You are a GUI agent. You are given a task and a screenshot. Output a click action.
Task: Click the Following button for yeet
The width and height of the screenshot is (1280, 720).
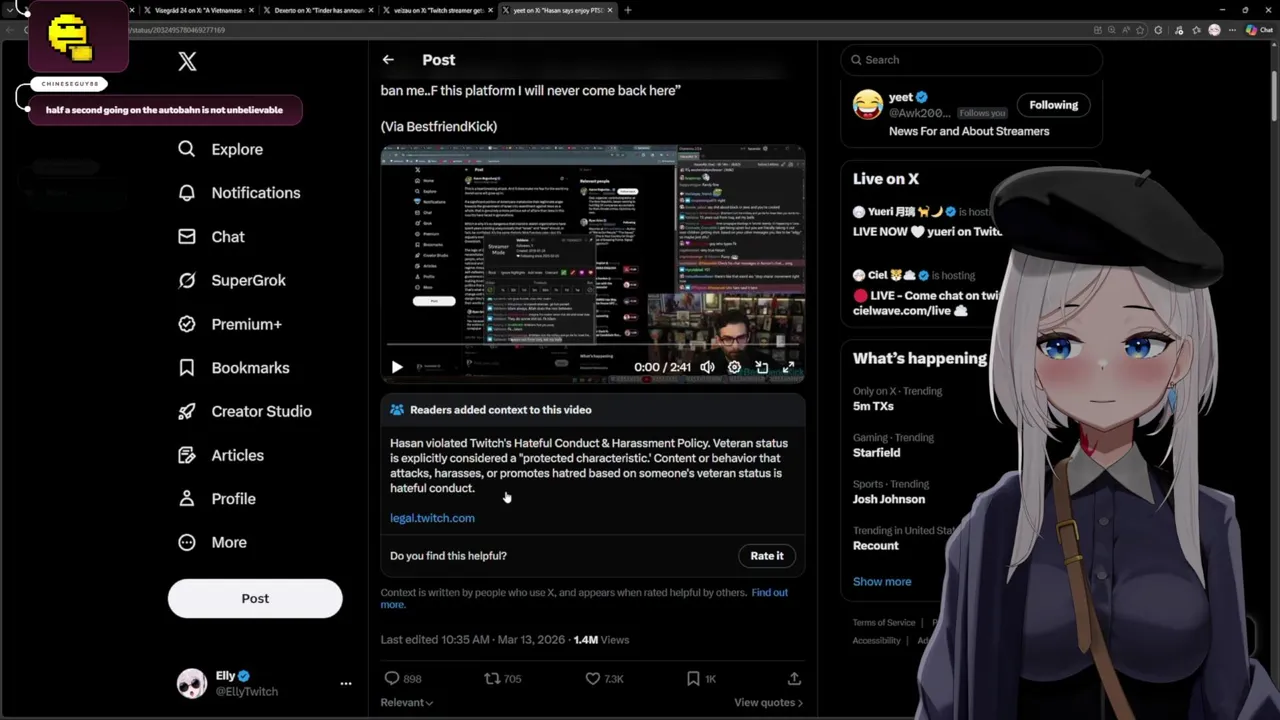[1054, 105]
